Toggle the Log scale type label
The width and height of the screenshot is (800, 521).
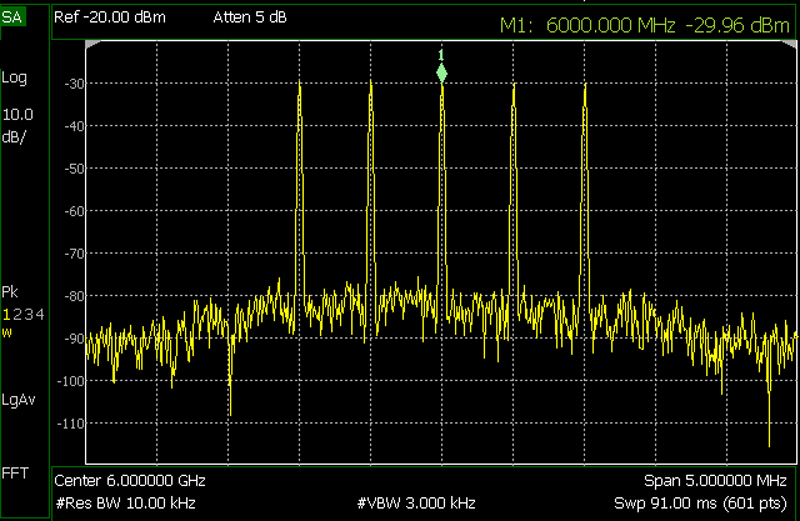click(x=14, y=78)
